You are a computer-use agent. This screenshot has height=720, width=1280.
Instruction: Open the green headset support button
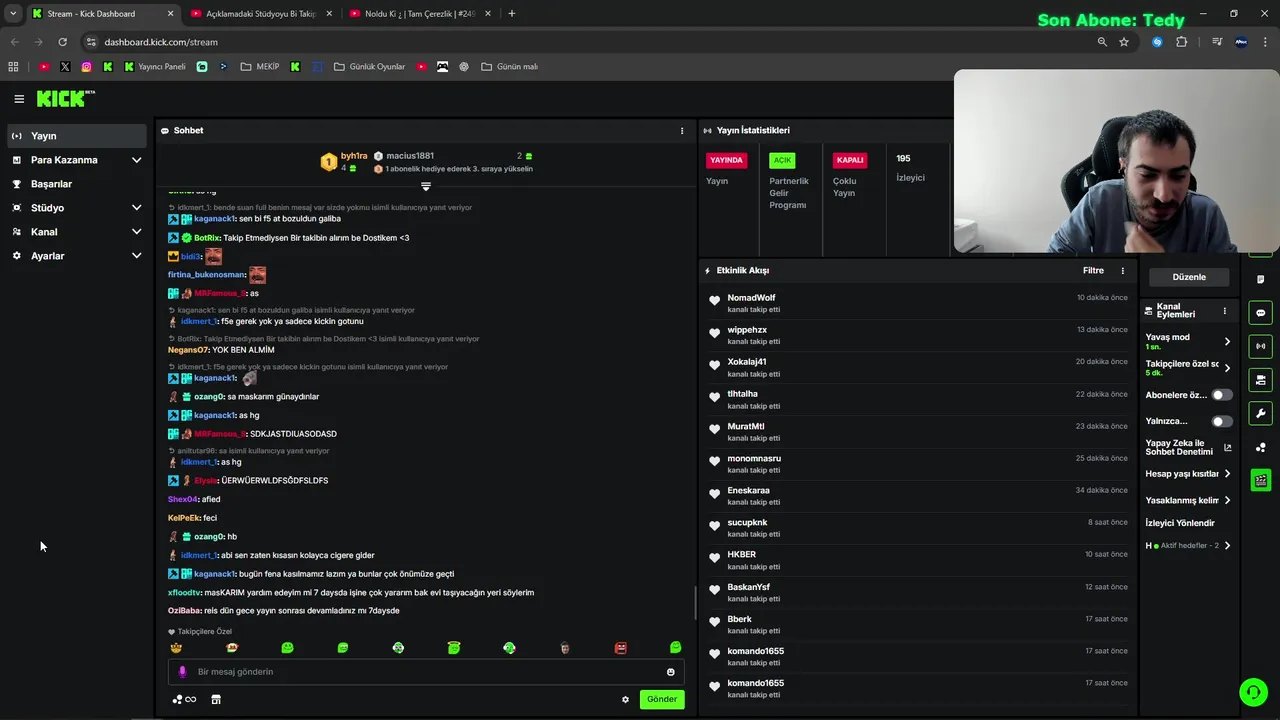(1253, 692)
